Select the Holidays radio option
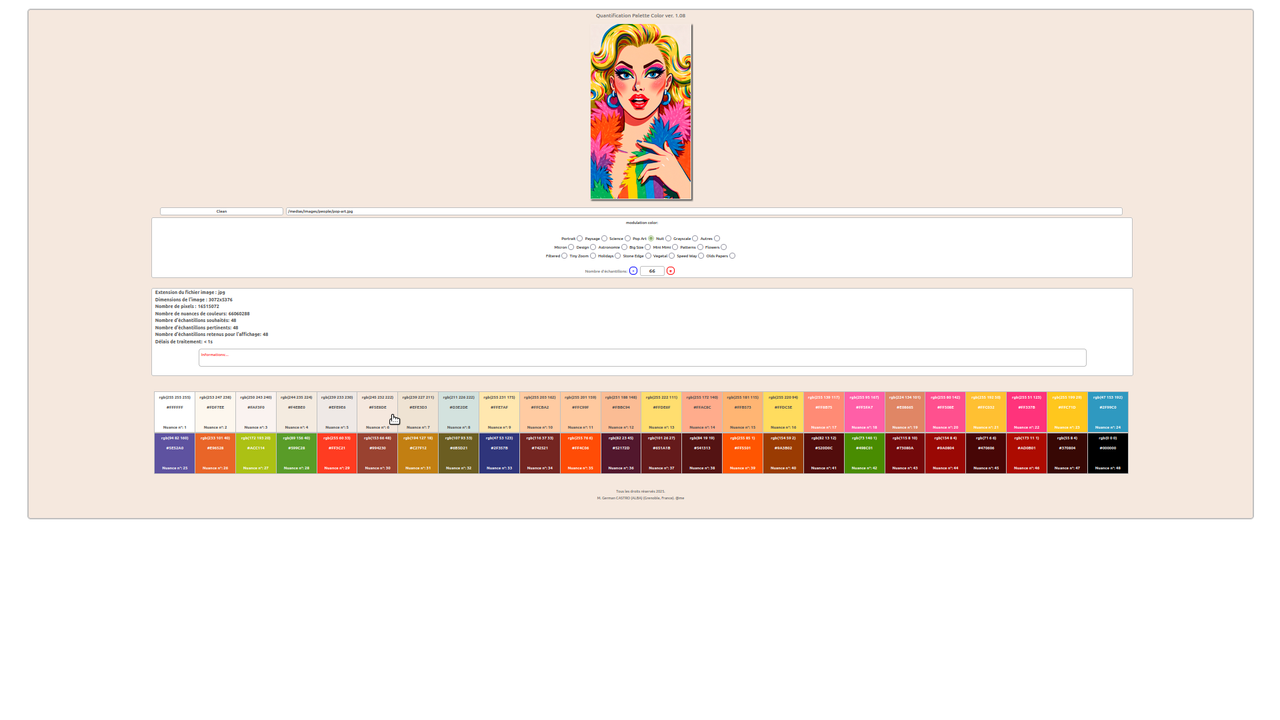 618,256
